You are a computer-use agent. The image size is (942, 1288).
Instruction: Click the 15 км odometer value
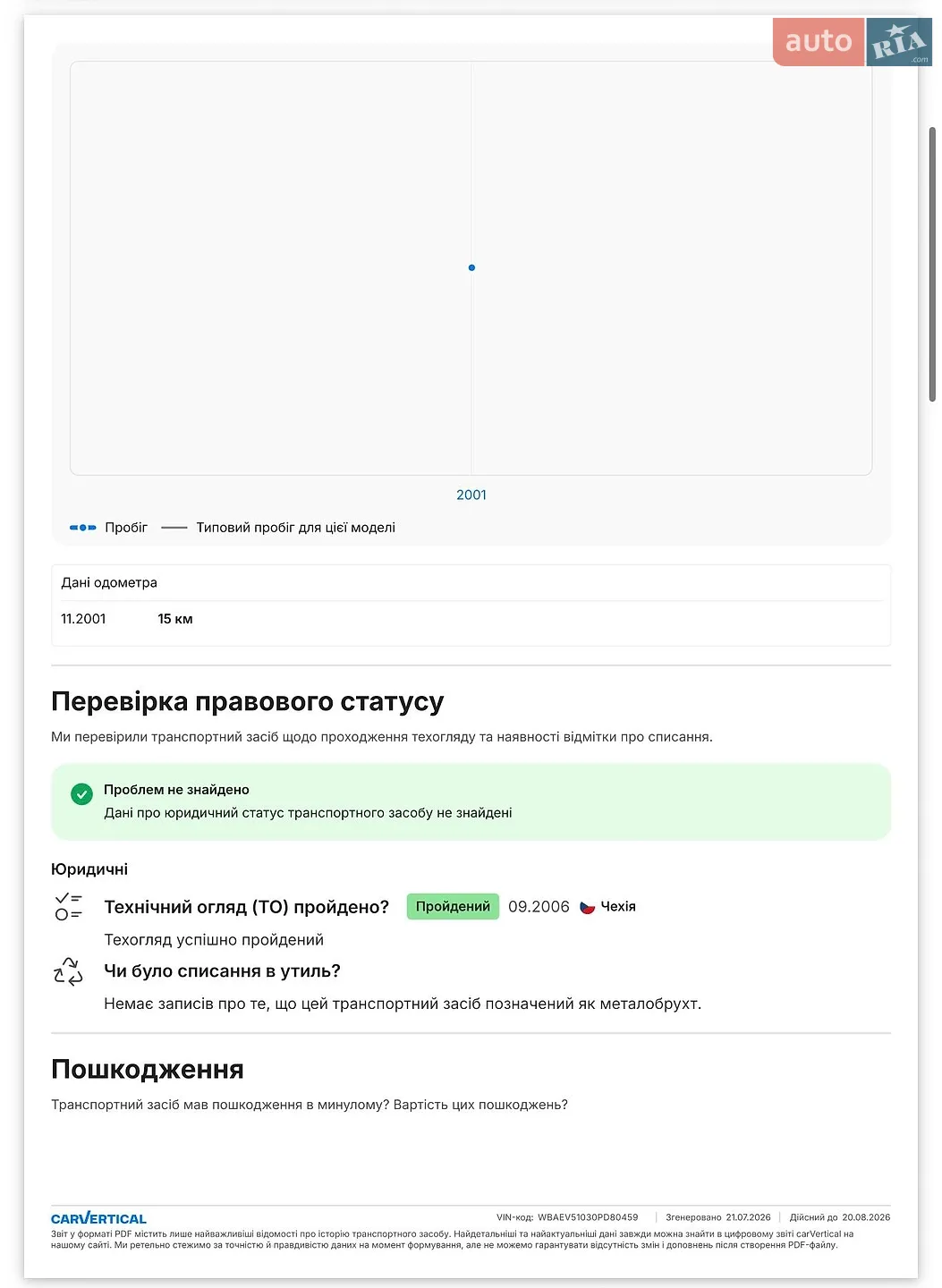click(175, 619)
